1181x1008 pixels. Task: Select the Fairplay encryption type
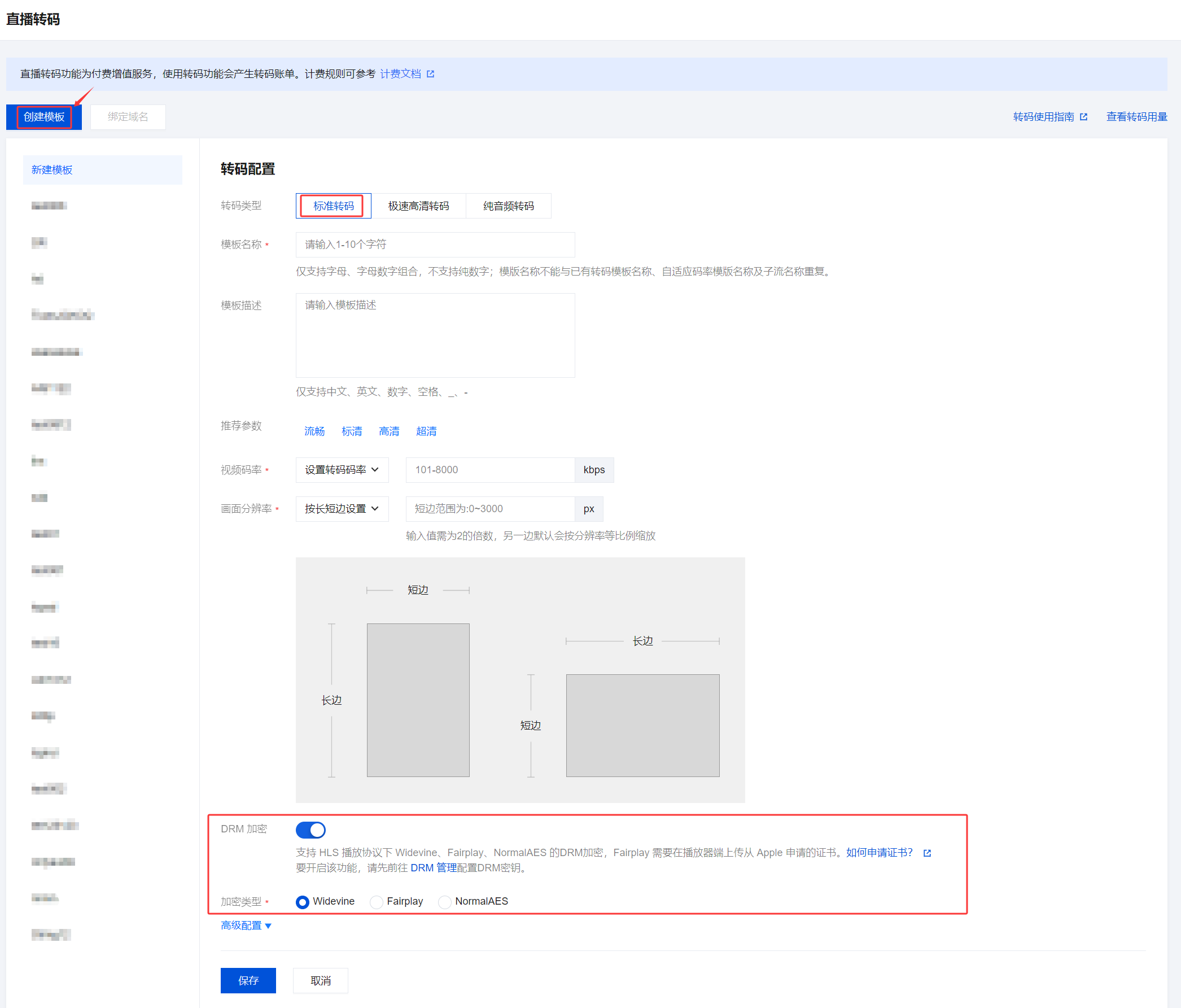[x=376, y=901]
